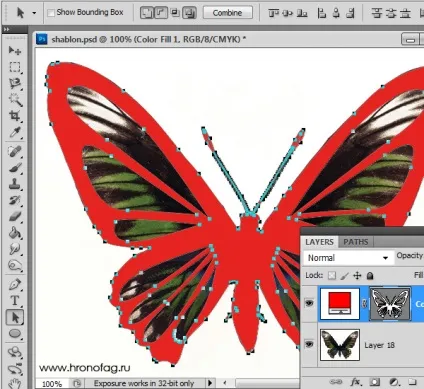
Task: Align top edges of paths
Action: (x=273, y=13)
